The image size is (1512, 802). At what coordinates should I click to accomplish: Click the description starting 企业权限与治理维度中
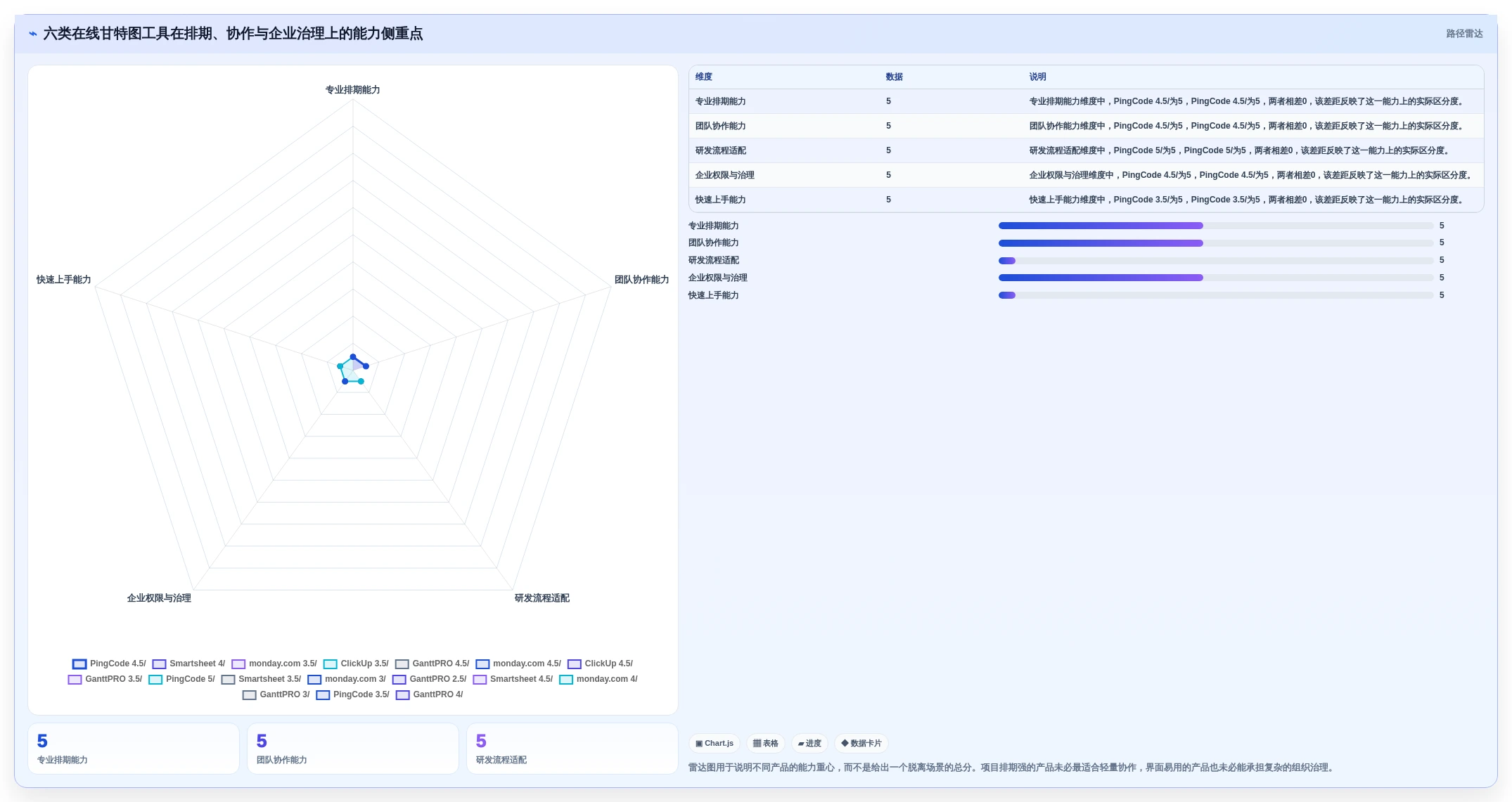1252,176
